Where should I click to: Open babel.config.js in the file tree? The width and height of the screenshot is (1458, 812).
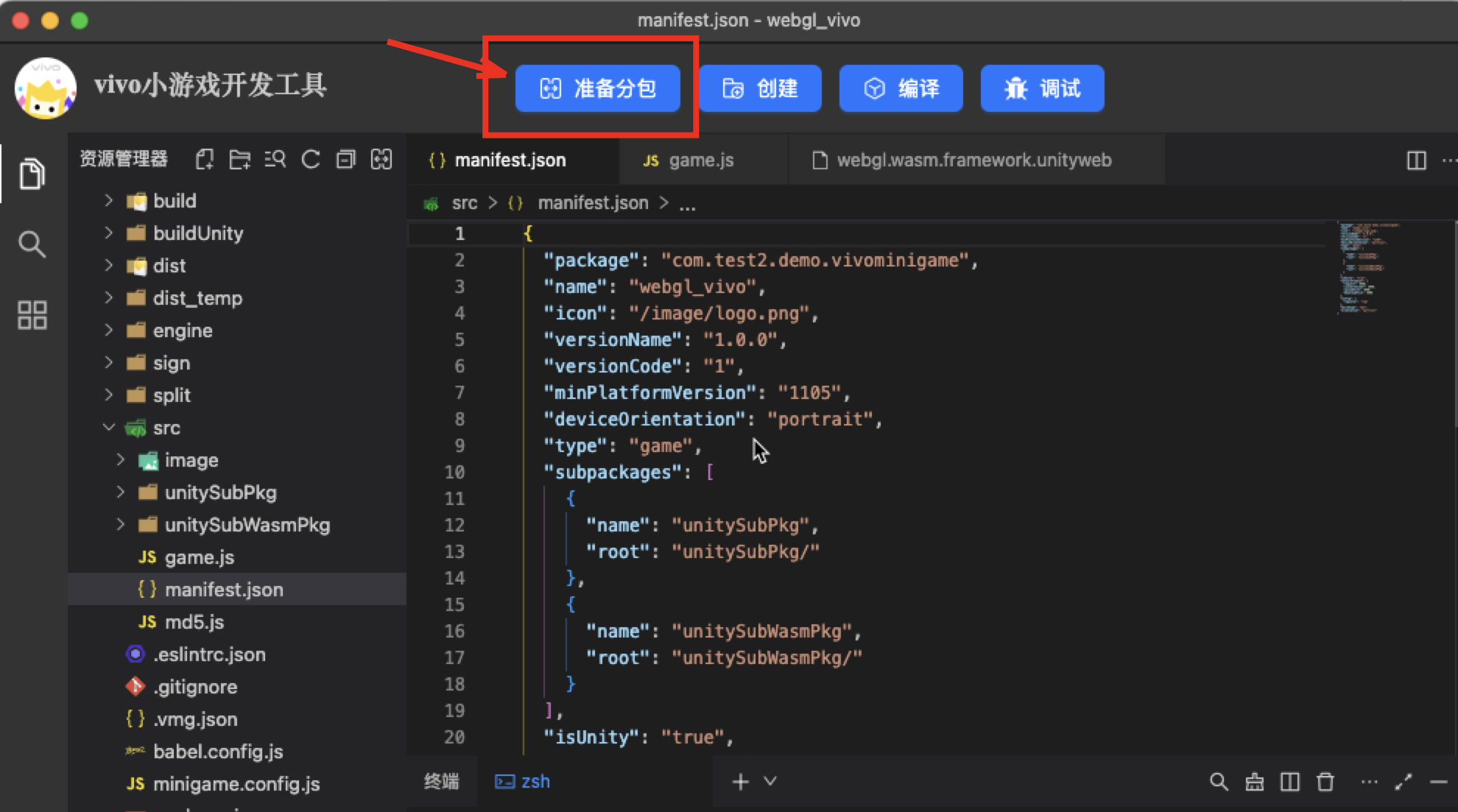(x=237, y=751)
